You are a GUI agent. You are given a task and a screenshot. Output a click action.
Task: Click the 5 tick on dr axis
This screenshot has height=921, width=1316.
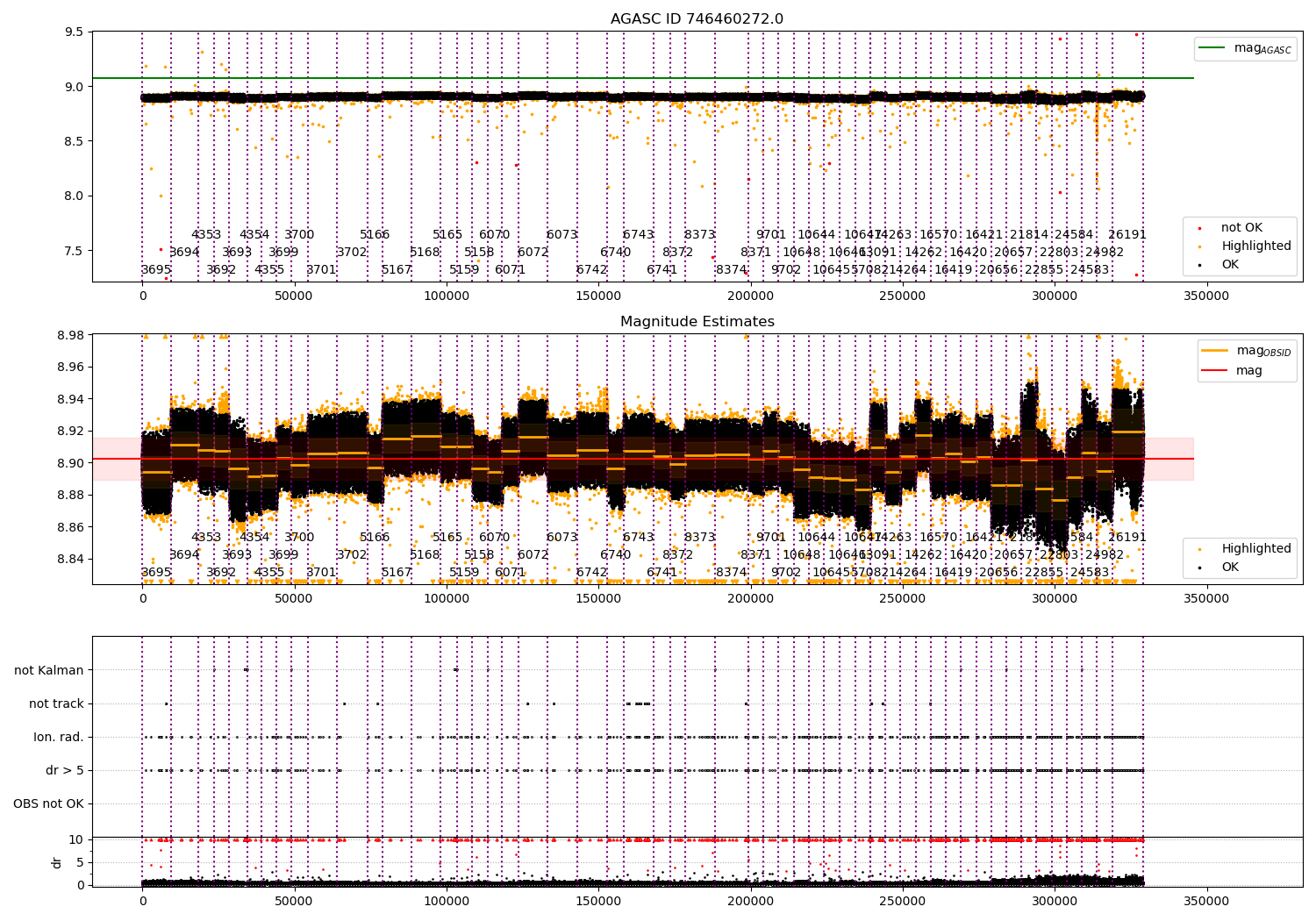pyautogui.click(x=80, y=862)
